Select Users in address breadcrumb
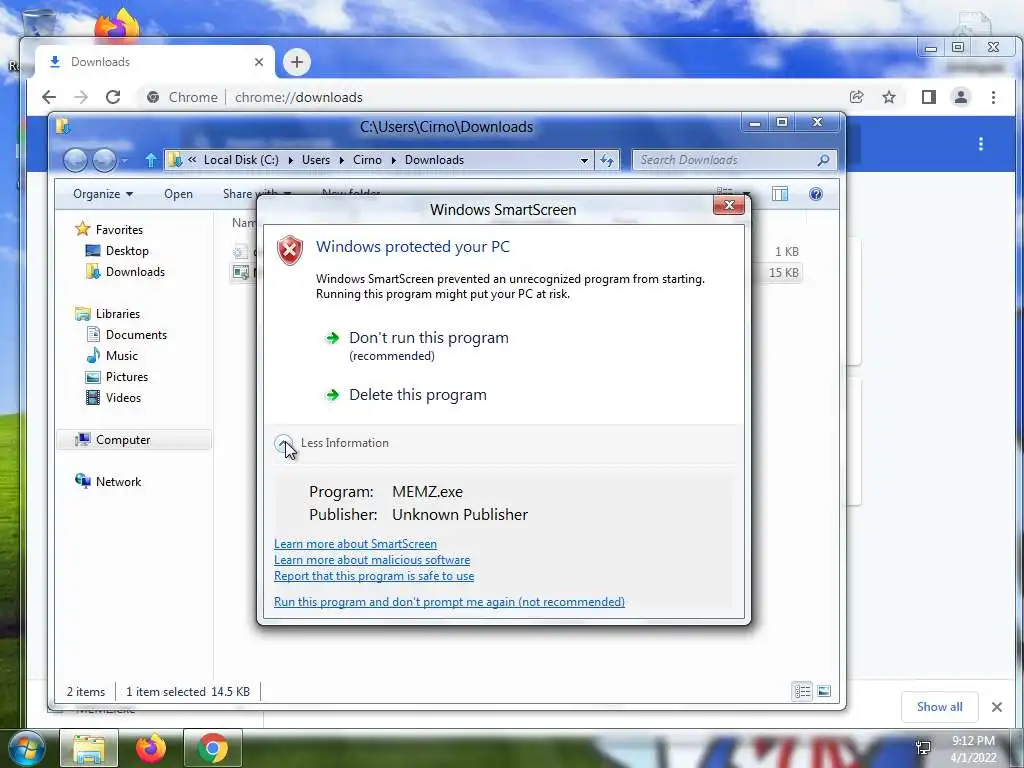The height and width of the screenshot is (768, 1024). (x=315, y=160)
